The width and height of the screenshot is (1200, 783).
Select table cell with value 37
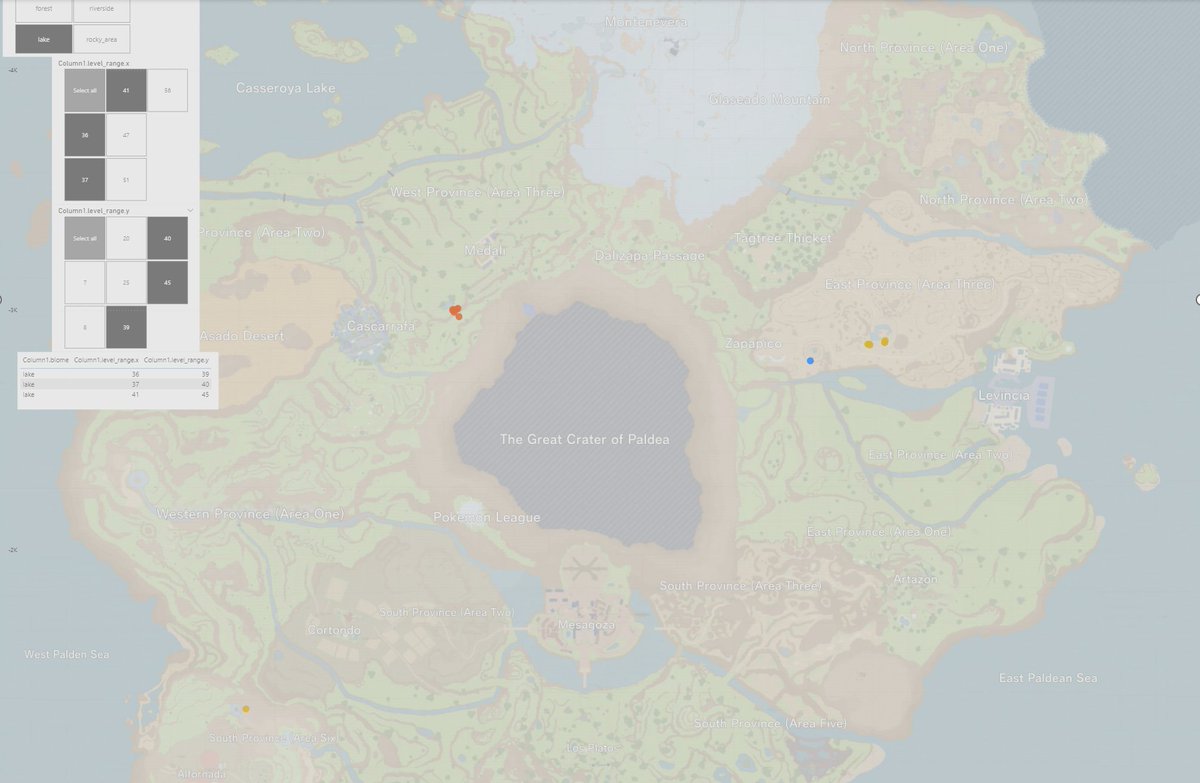click(135, 384)
